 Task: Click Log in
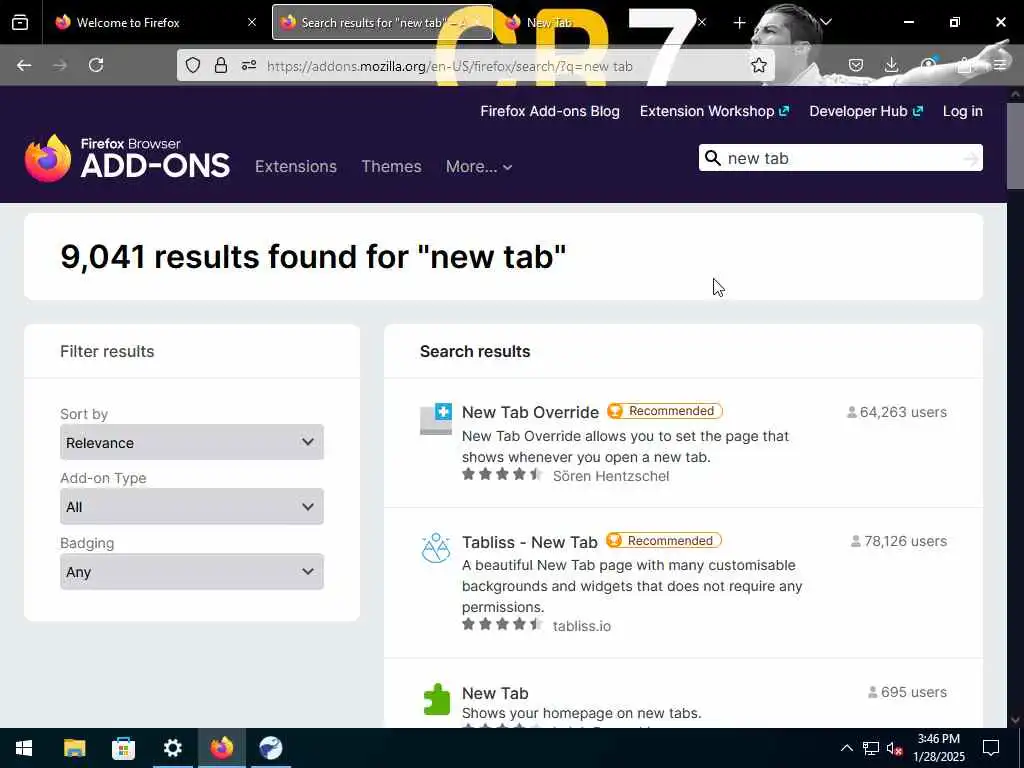pos(963,111)
